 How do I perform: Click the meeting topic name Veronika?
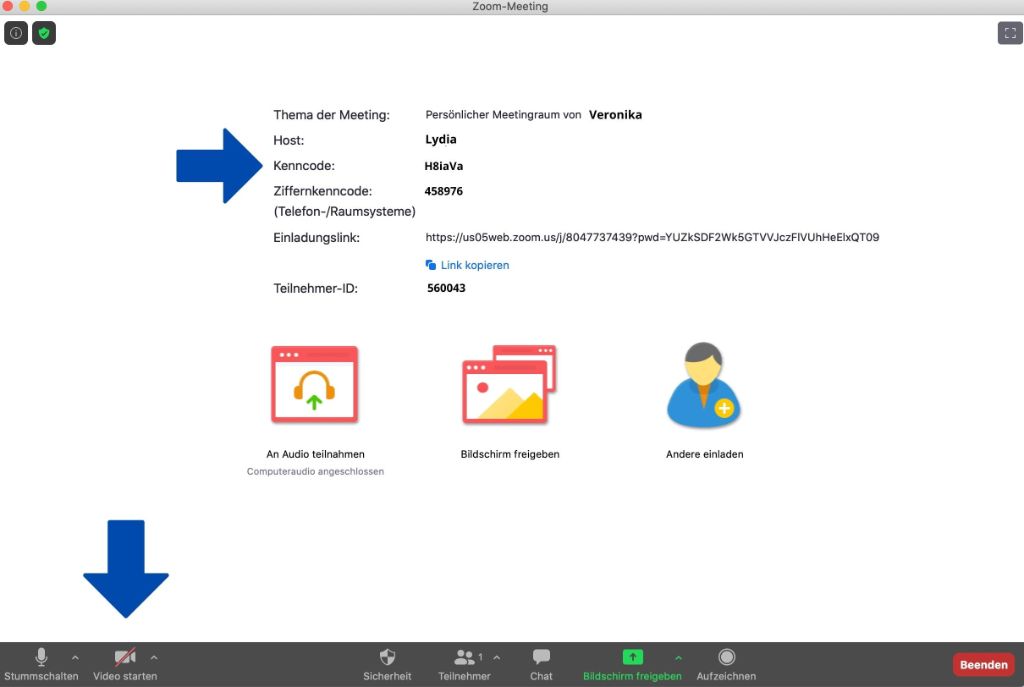pyautogui.click(x=615, y=115)
